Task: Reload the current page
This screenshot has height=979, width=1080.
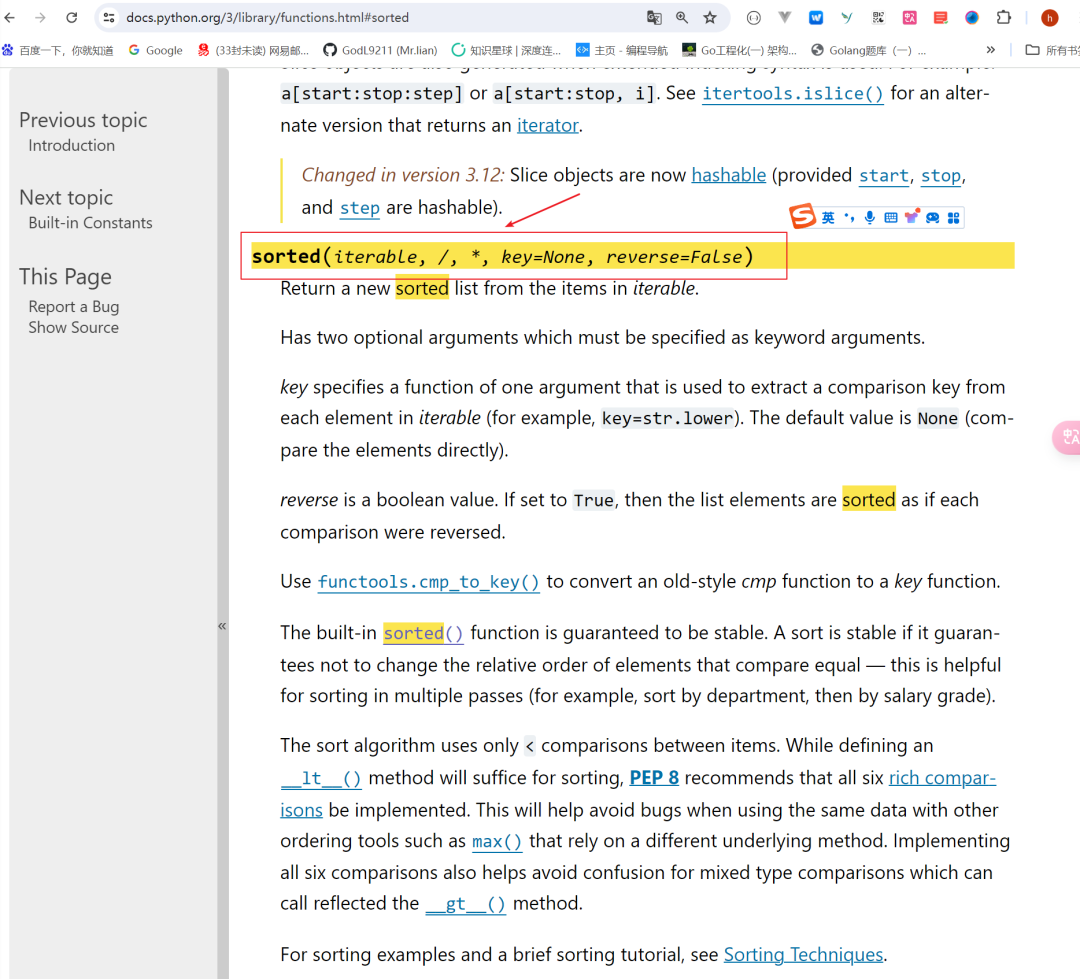Action: click(72, 17)
